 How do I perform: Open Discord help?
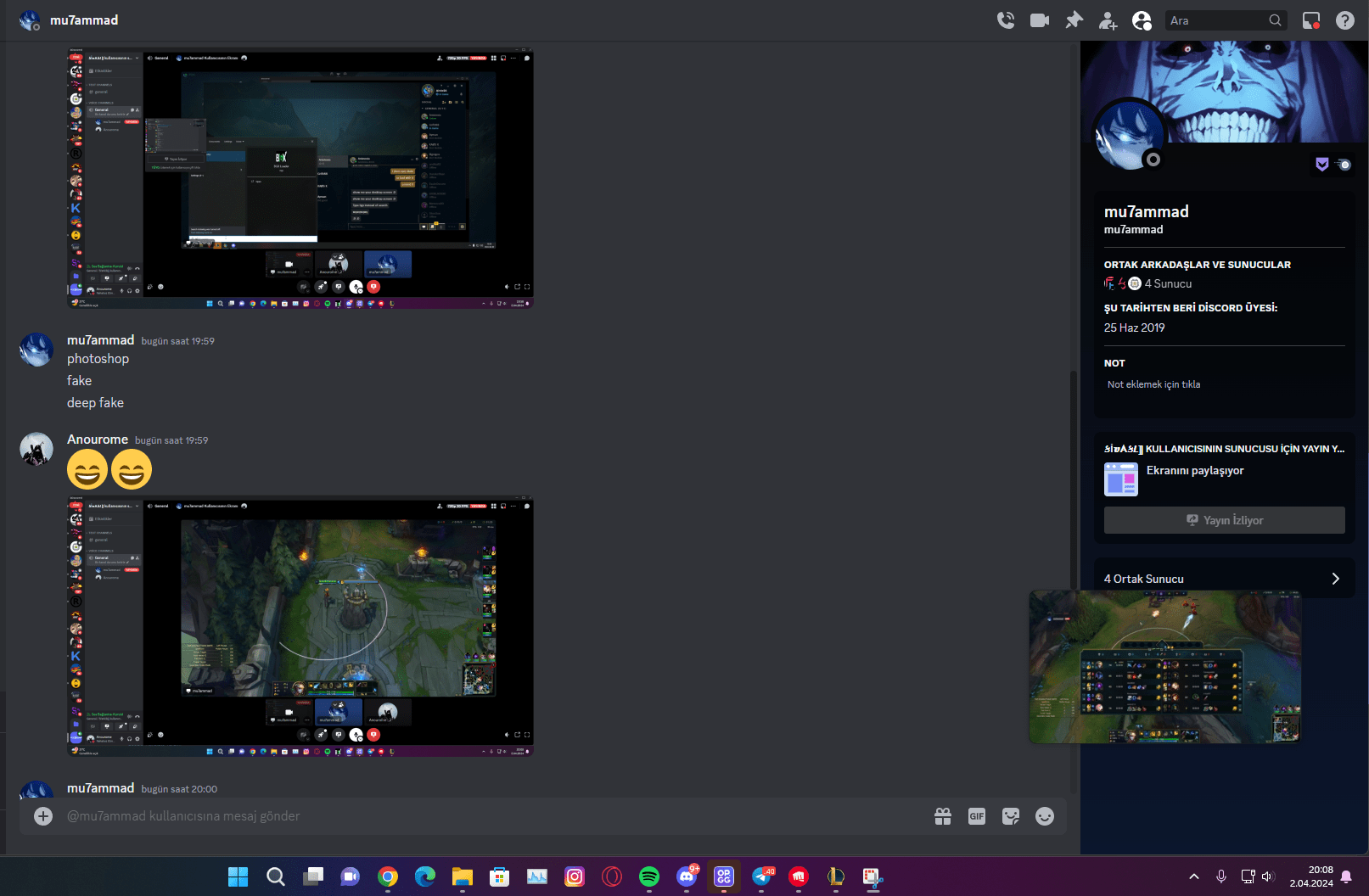(1345, 20)
